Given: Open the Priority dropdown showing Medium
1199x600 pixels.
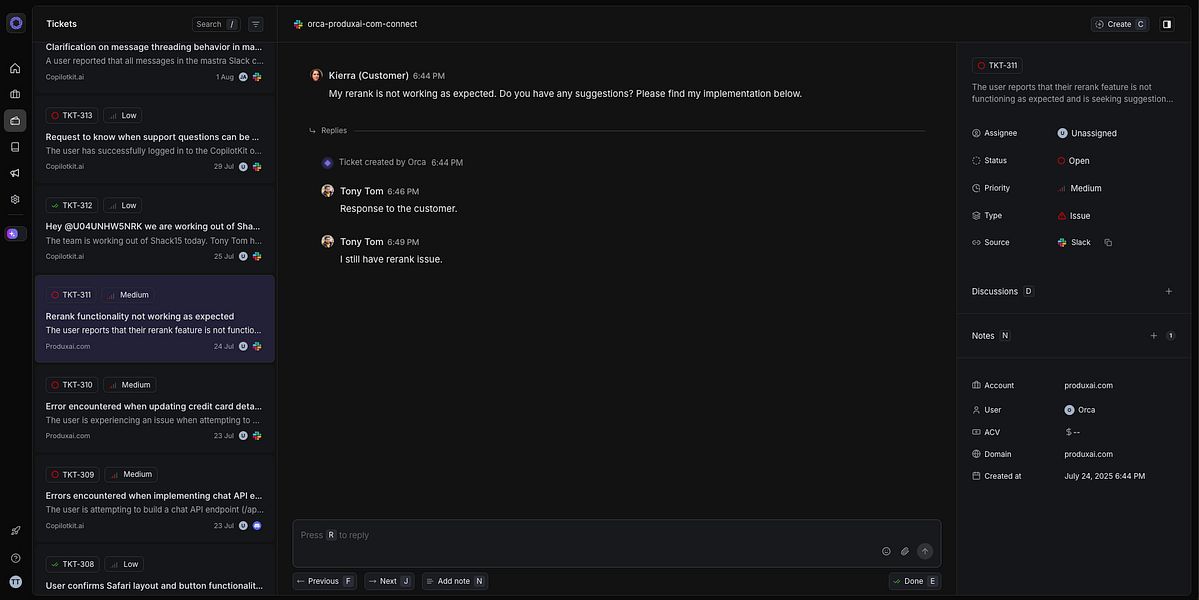Looking at the screenshot, I should (x=1086, y=187).
